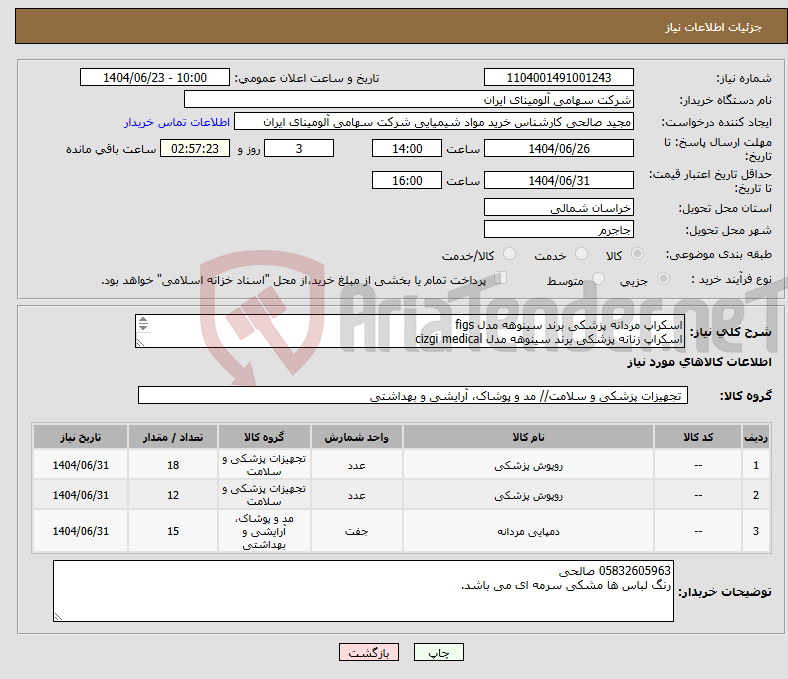Click the buyer notes text area

tap(363, 591)
